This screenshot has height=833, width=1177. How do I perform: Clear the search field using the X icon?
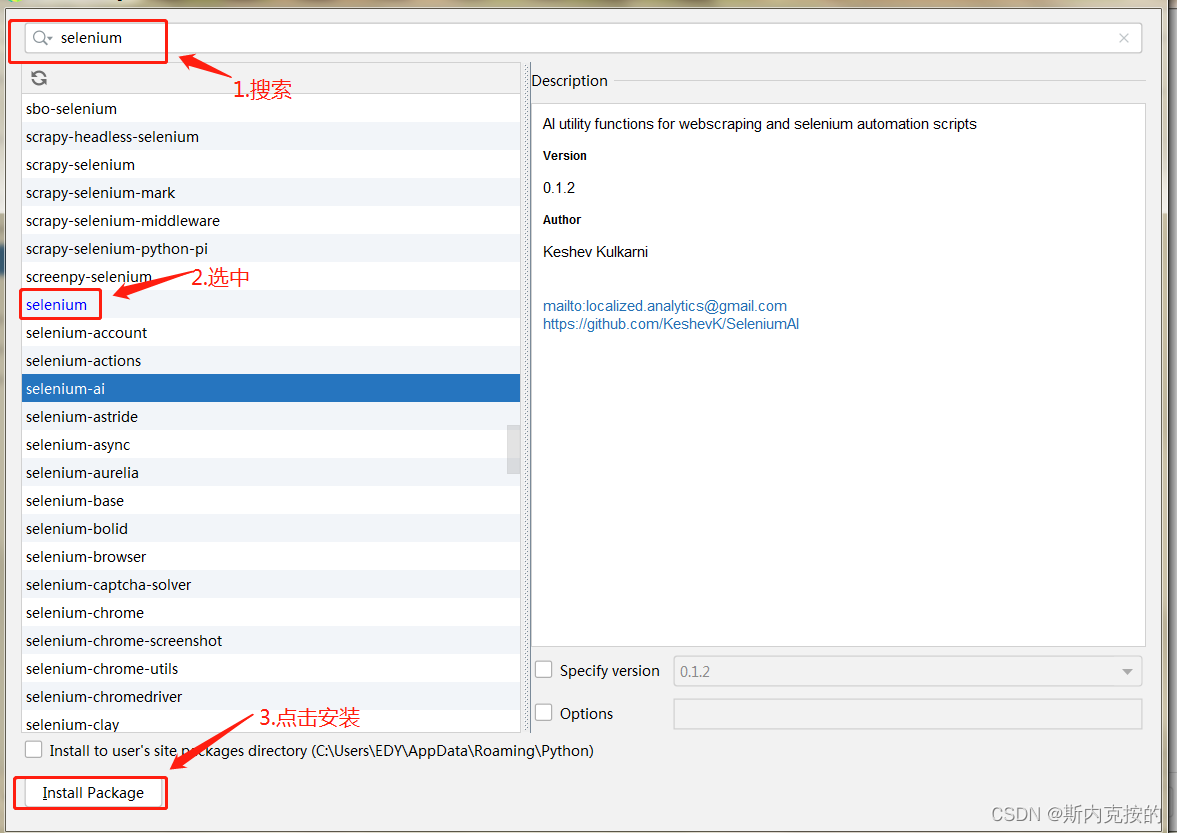click(x=1123, y=37)
